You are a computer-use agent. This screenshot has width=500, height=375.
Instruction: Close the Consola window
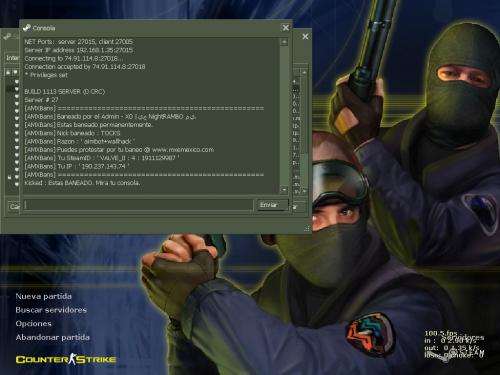coord(286,28)
